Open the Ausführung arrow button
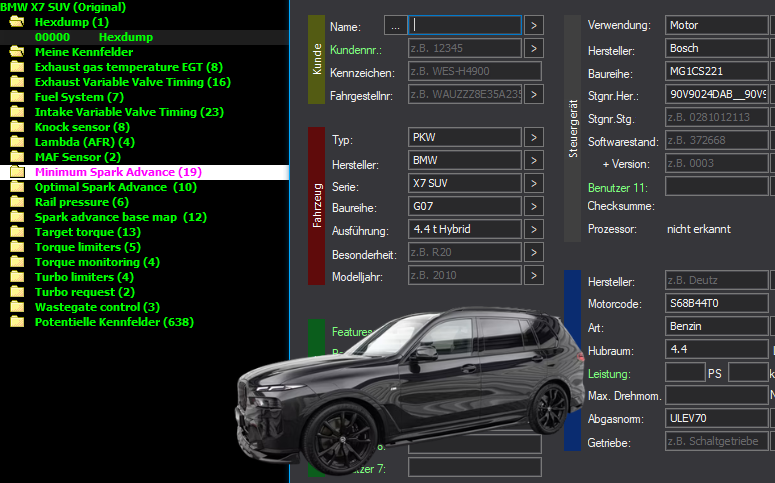 tap(534, 229)
